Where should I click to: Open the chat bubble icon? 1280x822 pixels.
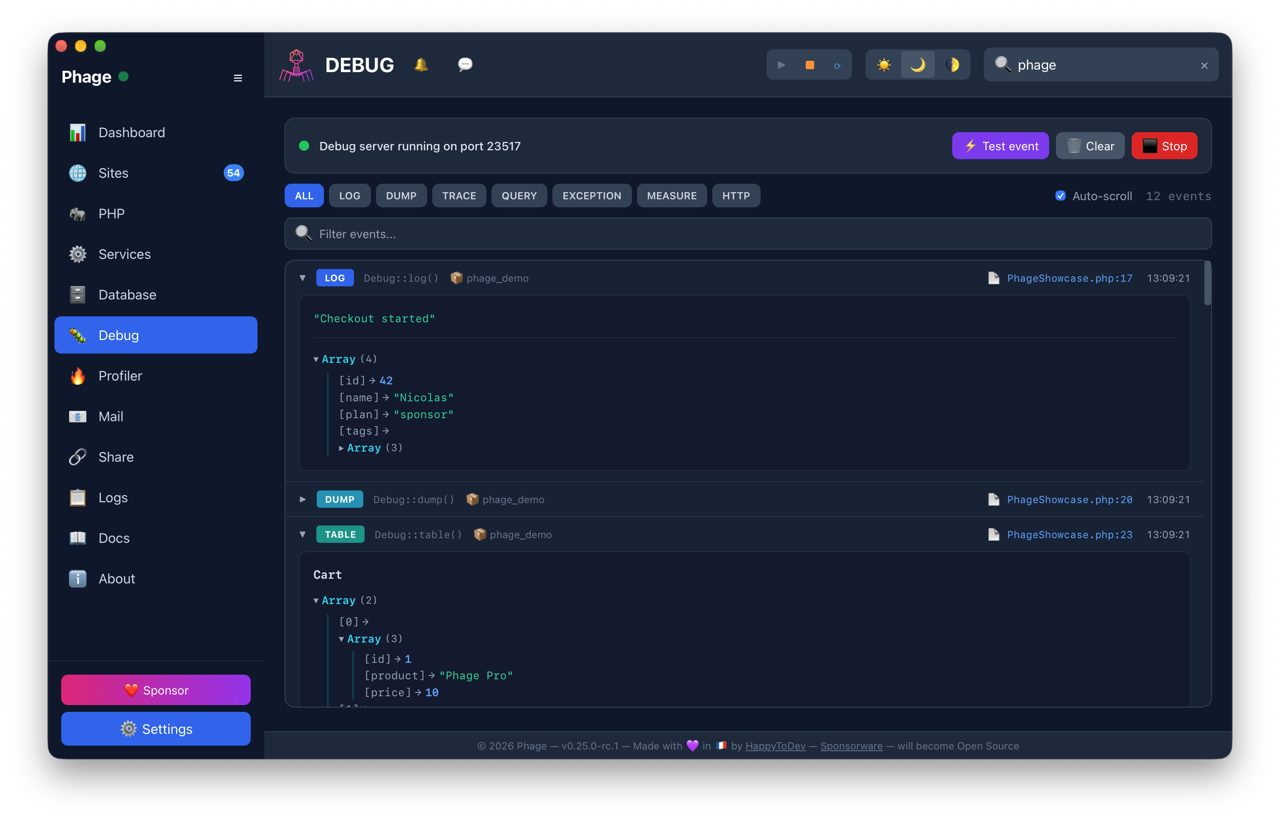coord(465,65)
